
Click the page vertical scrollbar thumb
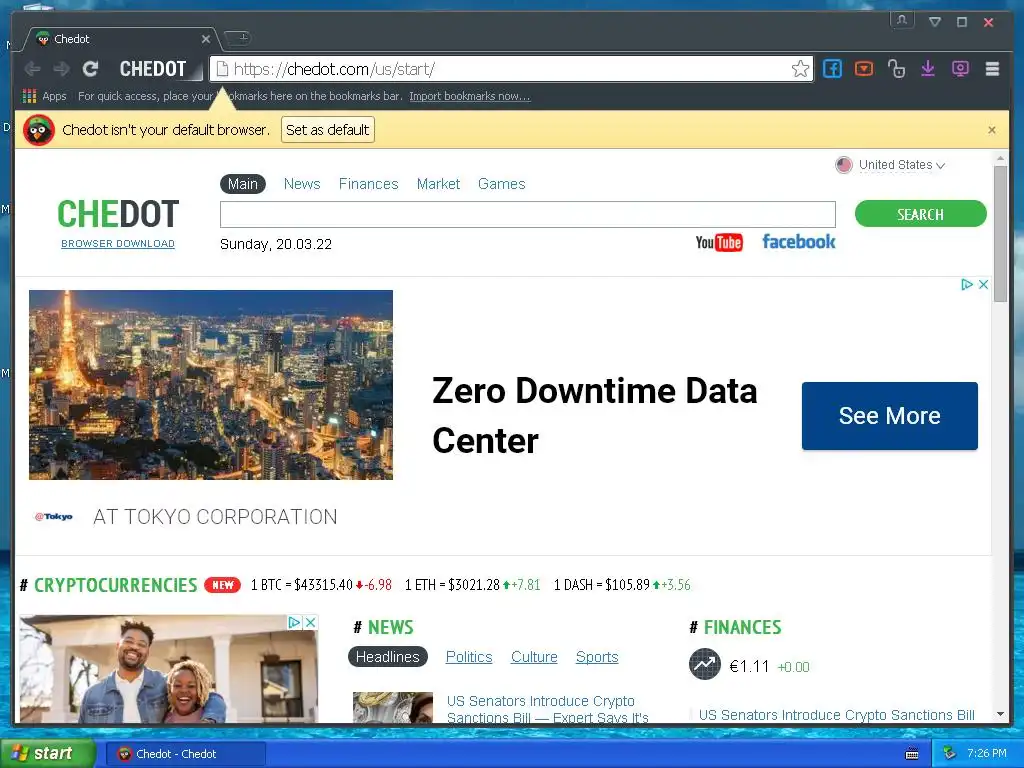pyautogui.click(x=1000, y=233)
